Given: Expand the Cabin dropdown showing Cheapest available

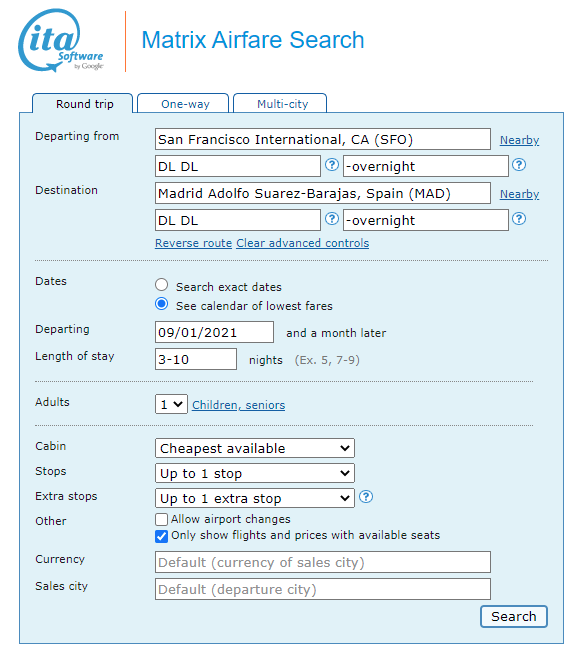Looking at the screenshot, I should tap(255, 448).
